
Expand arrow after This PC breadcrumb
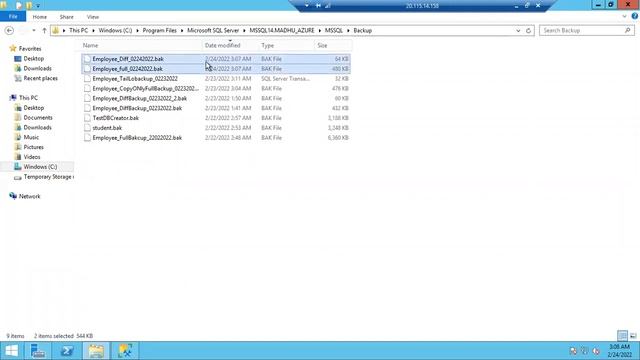click(93, 31)
